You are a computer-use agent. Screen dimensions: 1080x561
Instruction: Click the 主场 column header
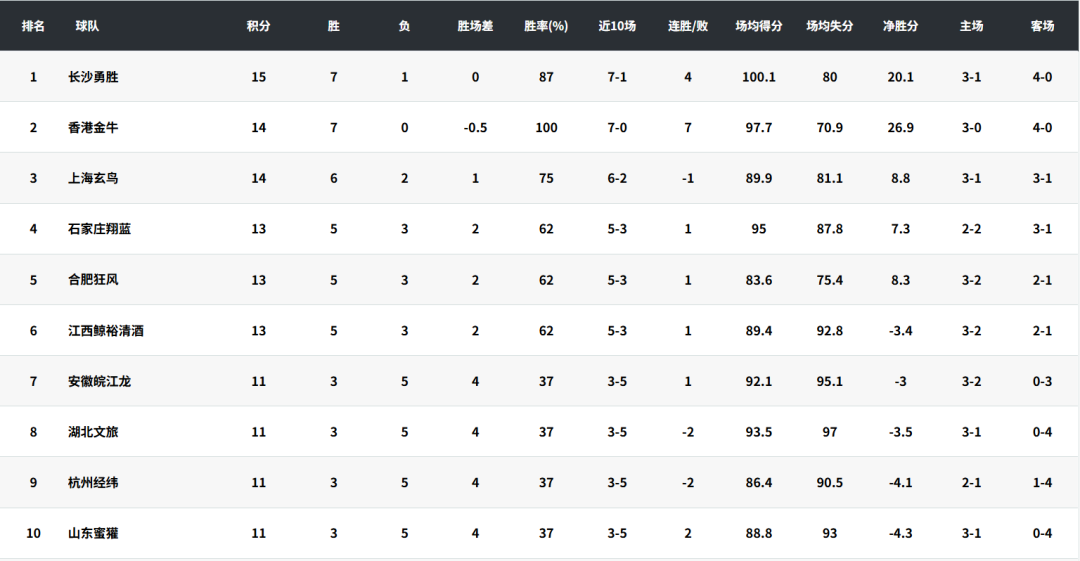click(971, 26)
